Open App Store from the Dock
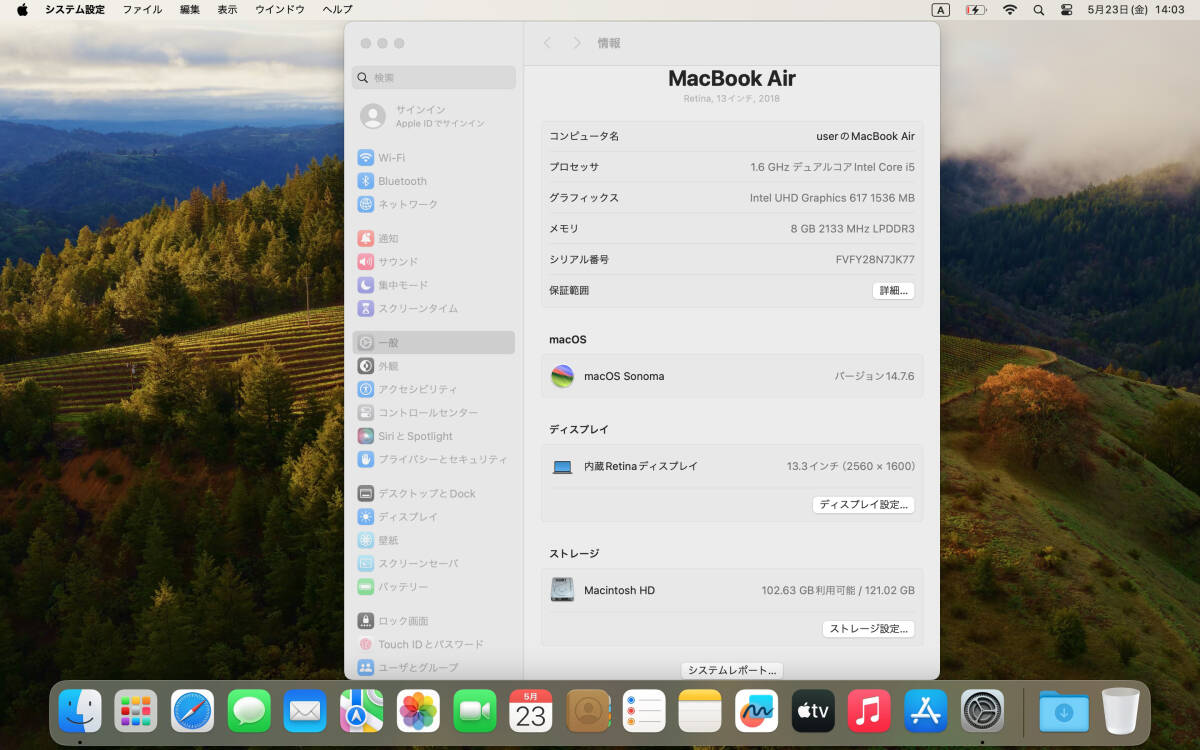The image size is (1200, 750). click(x=926, y=712)
